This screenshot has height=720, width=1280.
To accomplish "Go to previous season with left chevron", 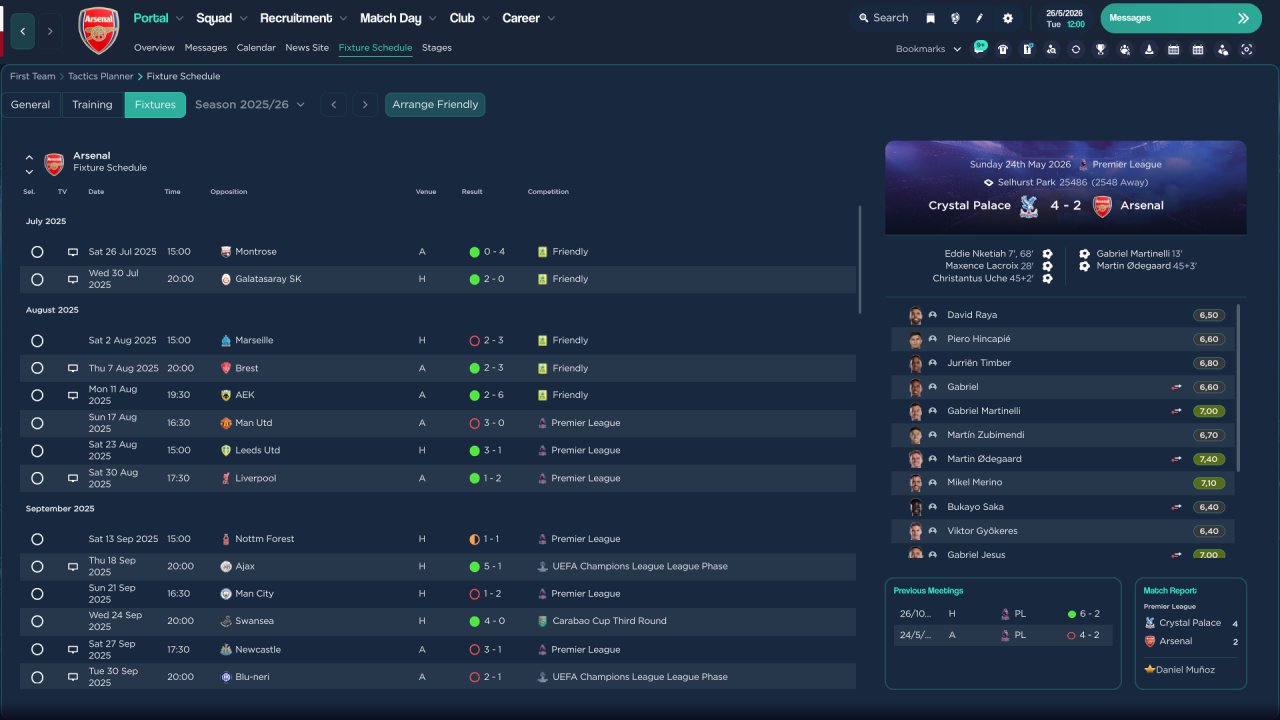I will 334,105.
